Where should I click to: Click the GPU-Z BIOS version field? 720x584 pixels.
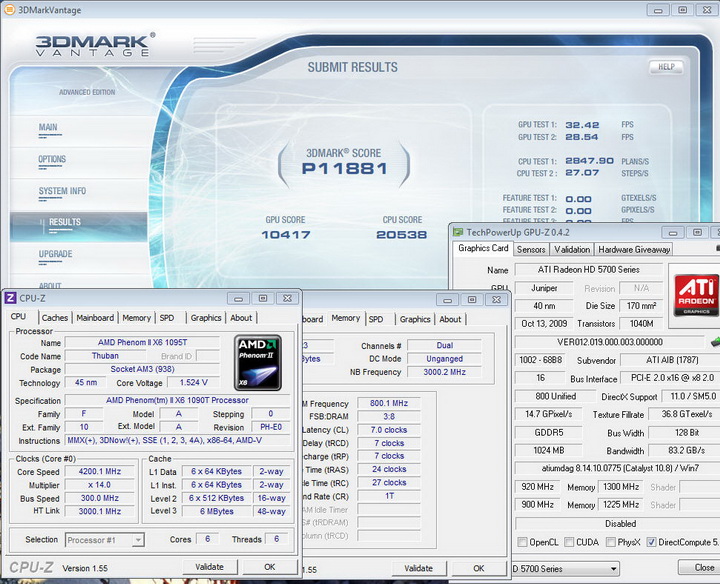pos(609,342)
